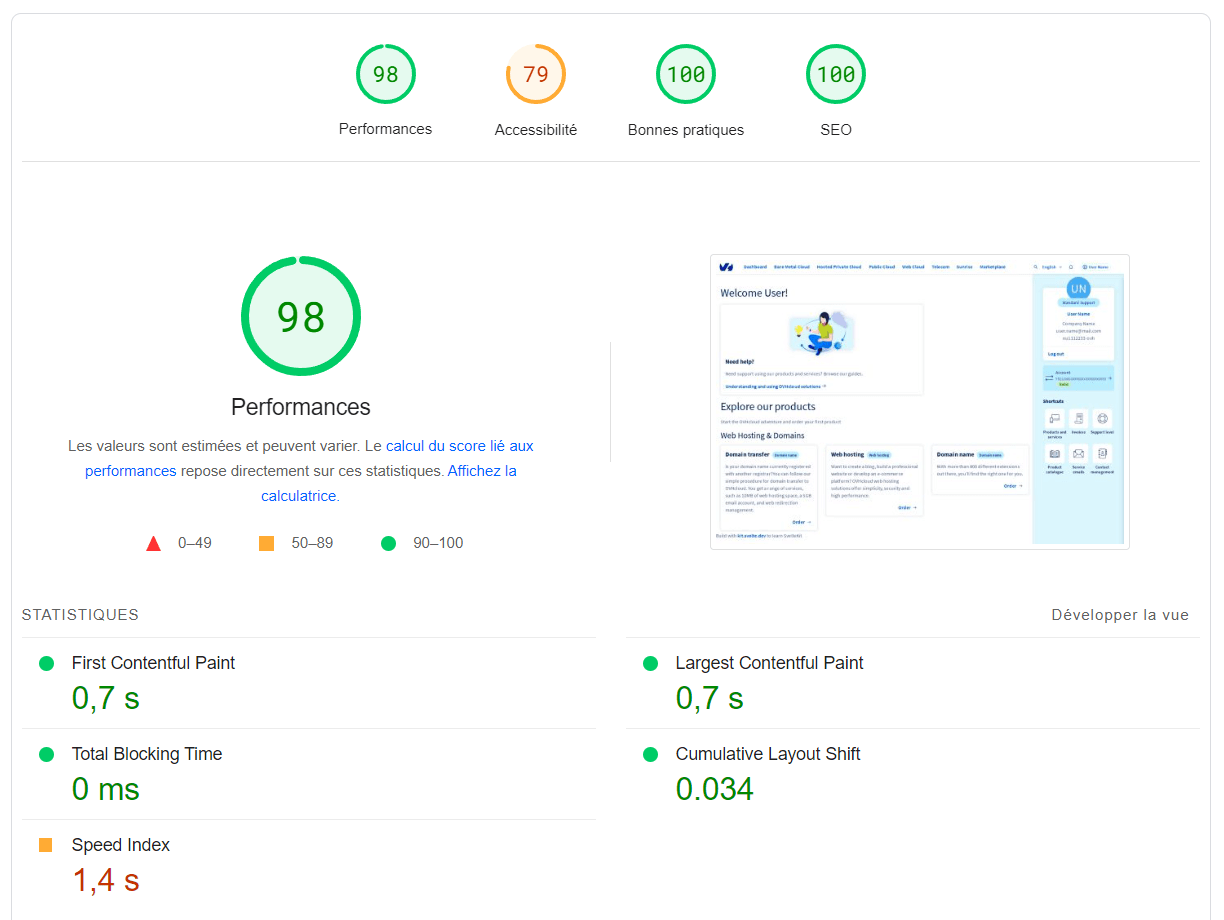The width and height of the screenshot is (1224, 920).
Task: Open the 'calcul du score lié aux performances' link
Action: point(459,446)
